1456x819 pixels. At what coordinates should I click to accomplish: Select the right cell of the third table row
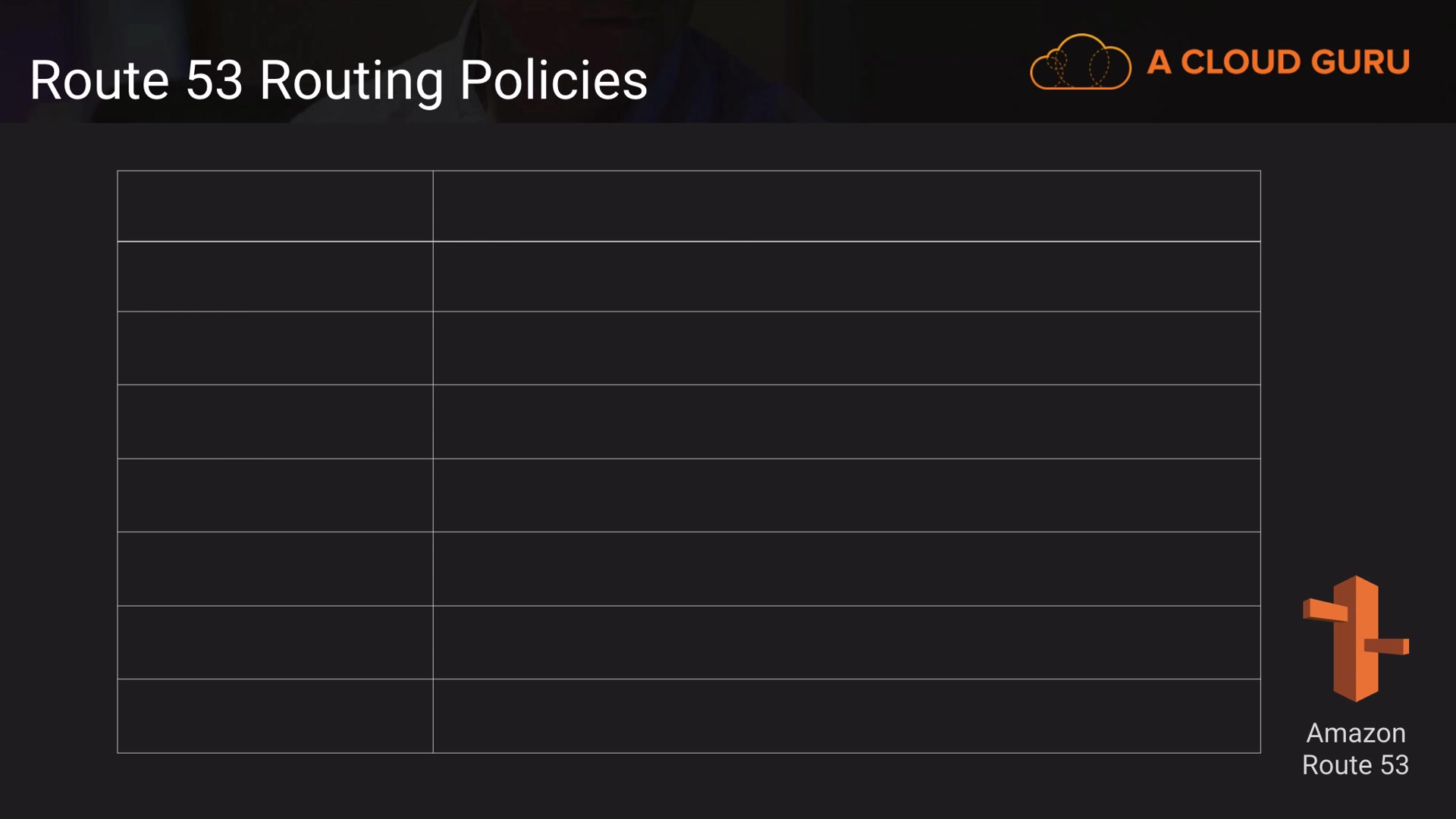click(x=846, y=348)
